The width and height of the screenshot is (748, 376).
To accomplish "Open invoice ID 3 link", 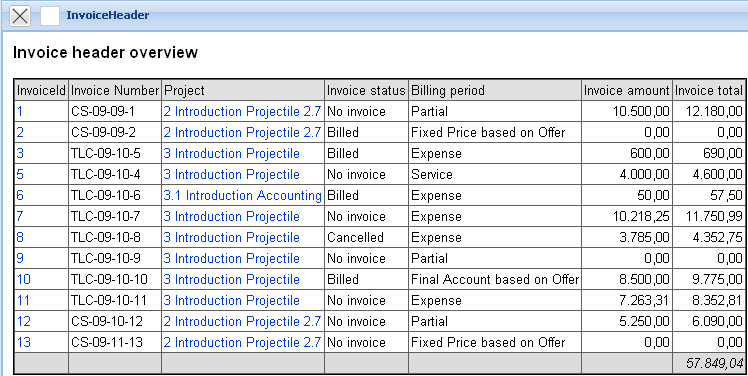I will pos(20,154).
